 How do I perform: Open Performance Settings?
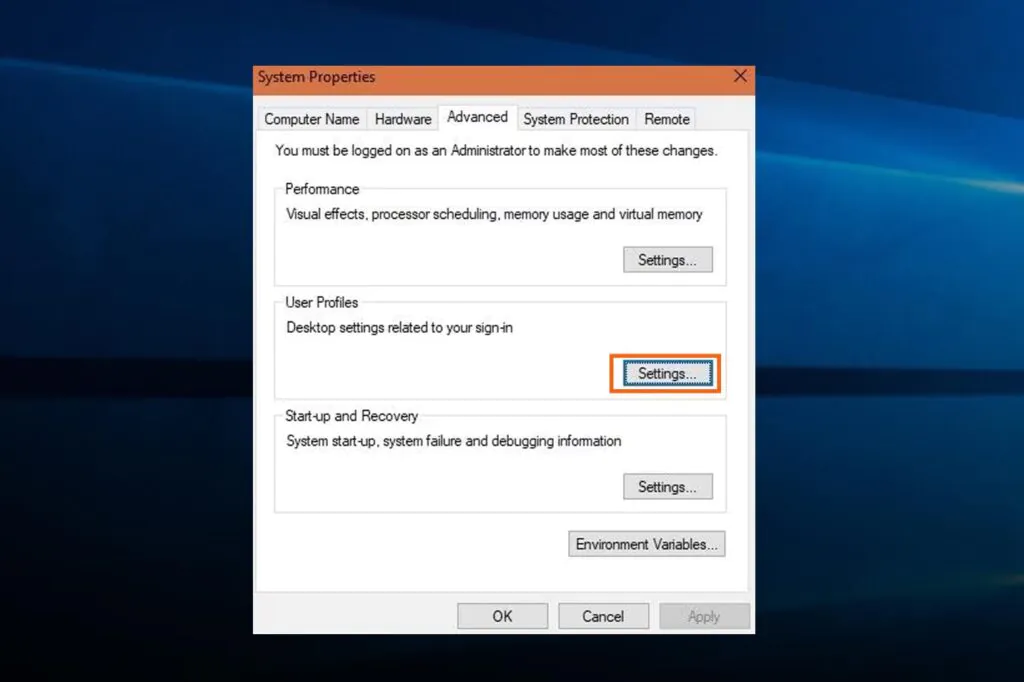click(x=667, y=260)
